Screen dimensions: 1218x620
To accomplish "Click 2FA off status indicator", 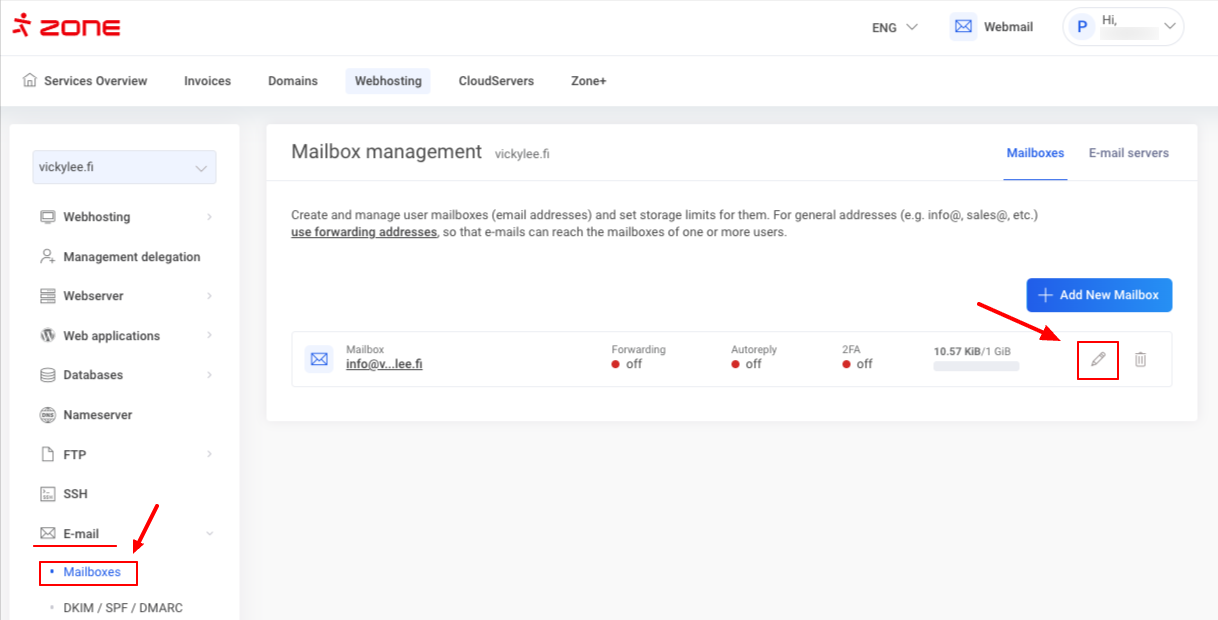I will click(x=857, y=364).
